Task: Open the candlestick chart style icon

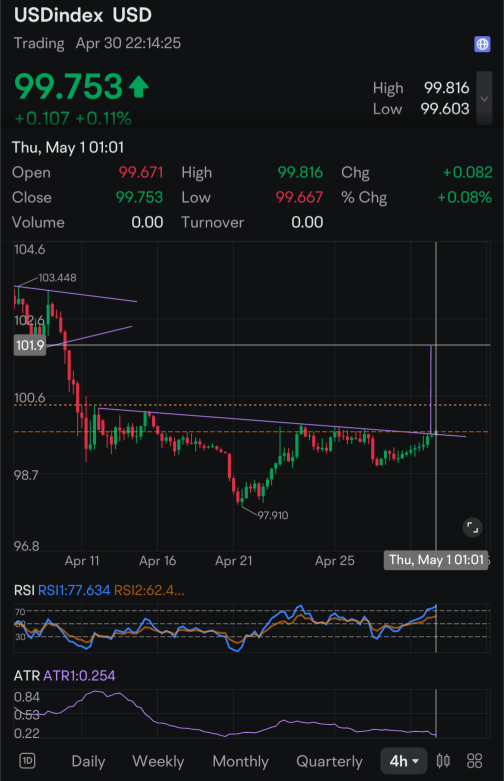Action: (x=443, y=761)
